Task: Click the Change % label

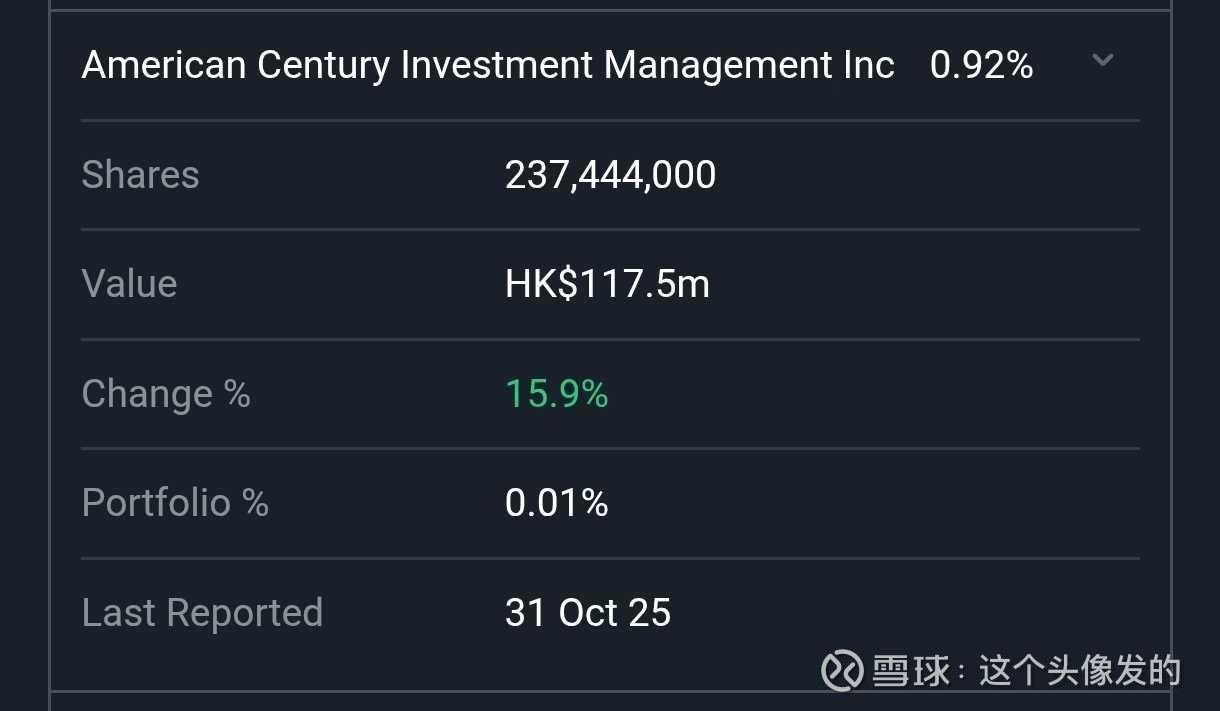Action: coord(166,394)
